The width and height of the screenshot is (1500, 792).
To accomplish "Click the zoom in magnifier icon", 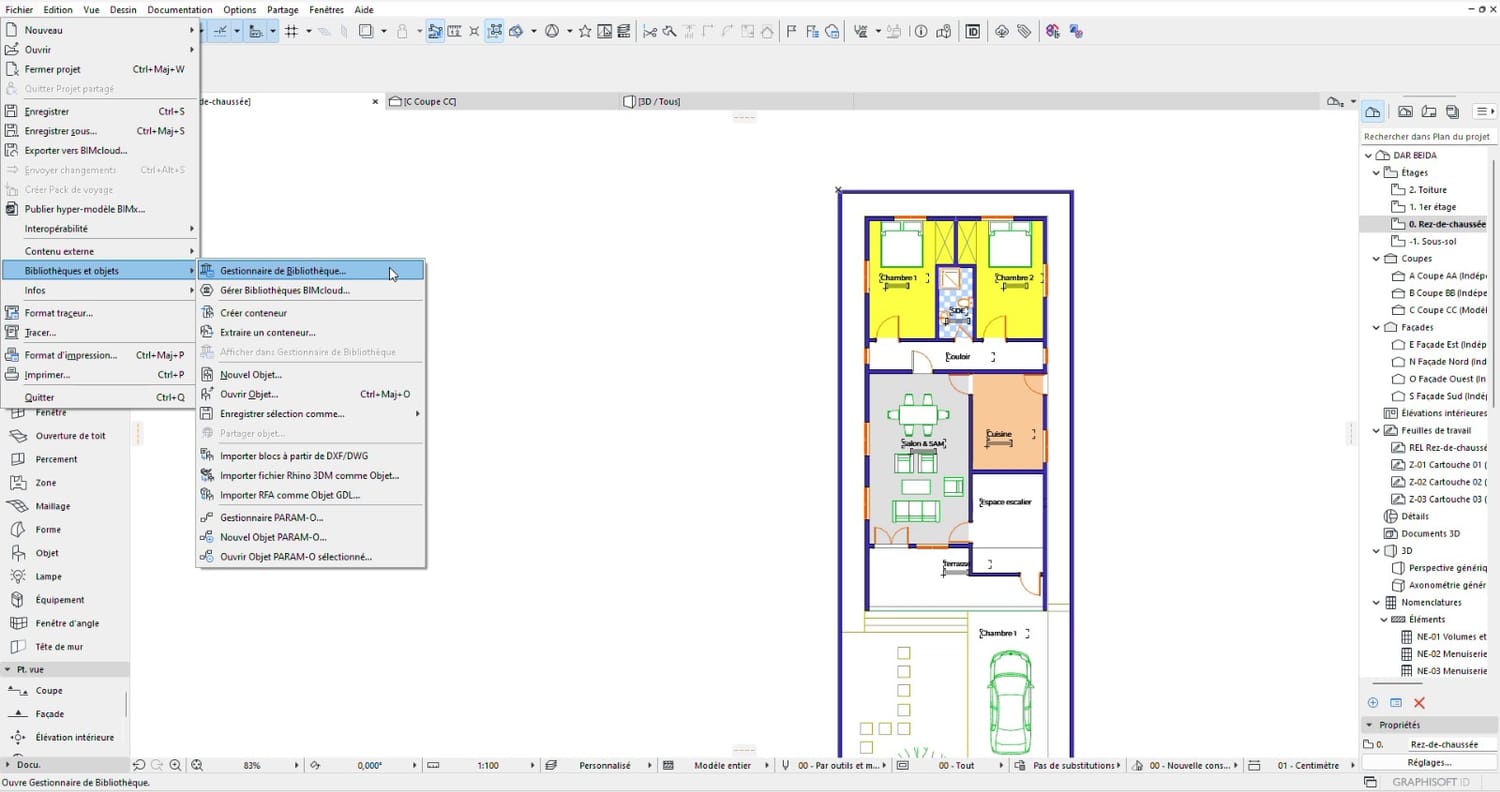I will point(175,765).
